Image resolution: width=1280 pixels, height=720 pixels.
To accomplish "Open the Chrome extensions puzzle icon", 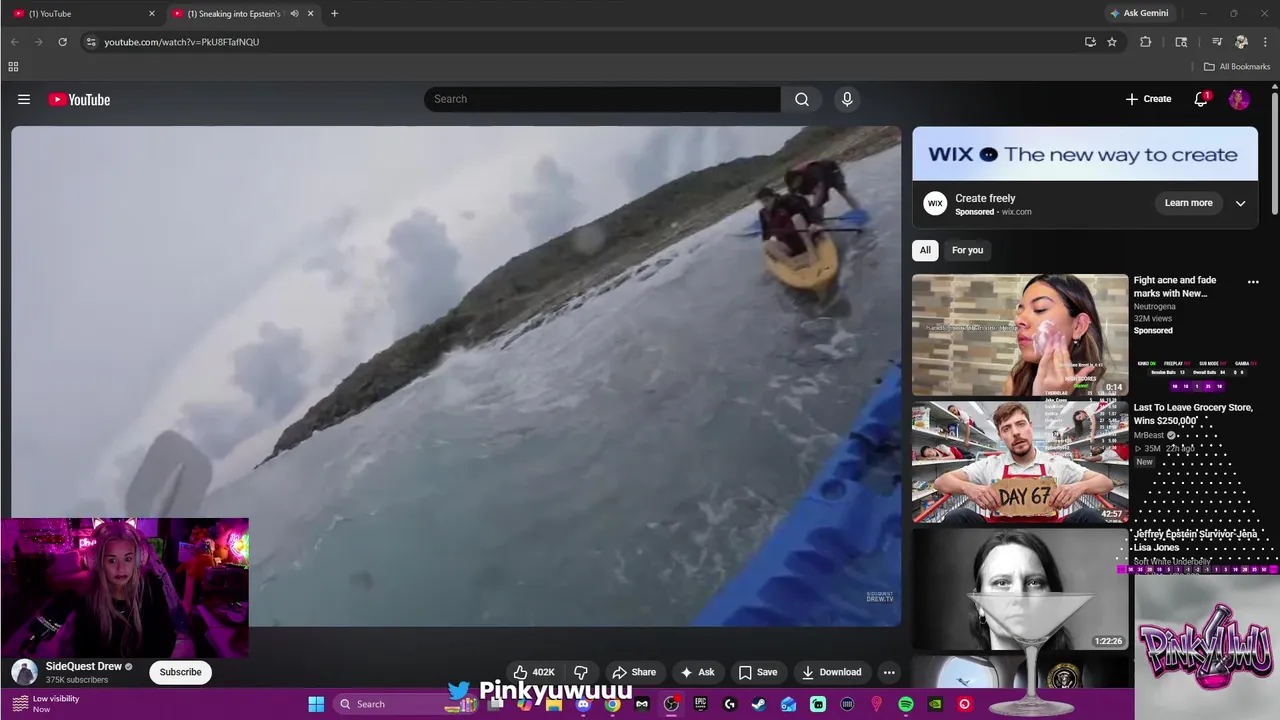I will 1146,42.
